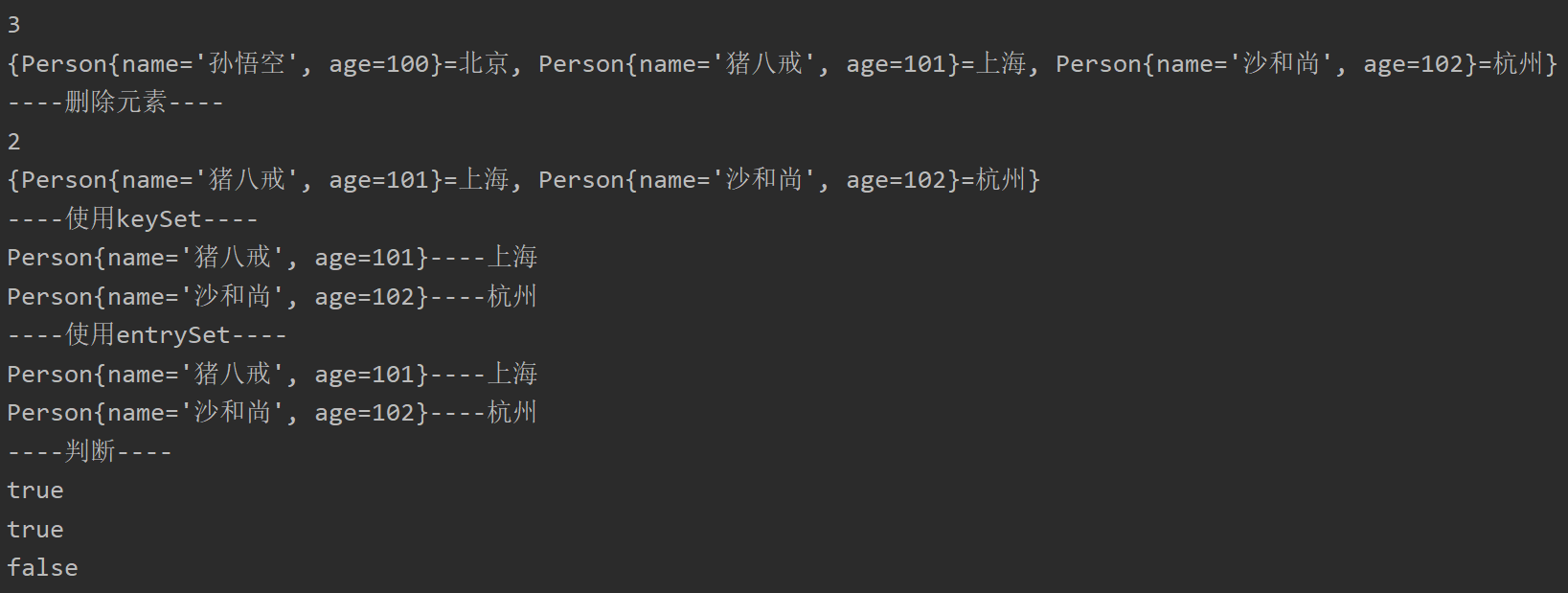Screen dimensions: 1568x593
Task: Click the word 北京 in the map output
Action: click(x=484, y=64)
